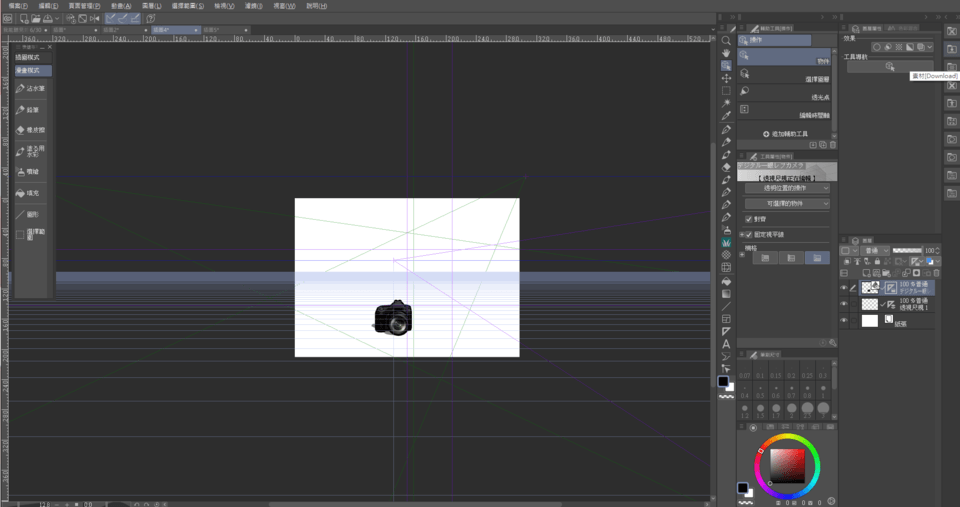960x507 pixels.
Task: Click the Help question icon in command bar
Action: [x=151, y=18]
